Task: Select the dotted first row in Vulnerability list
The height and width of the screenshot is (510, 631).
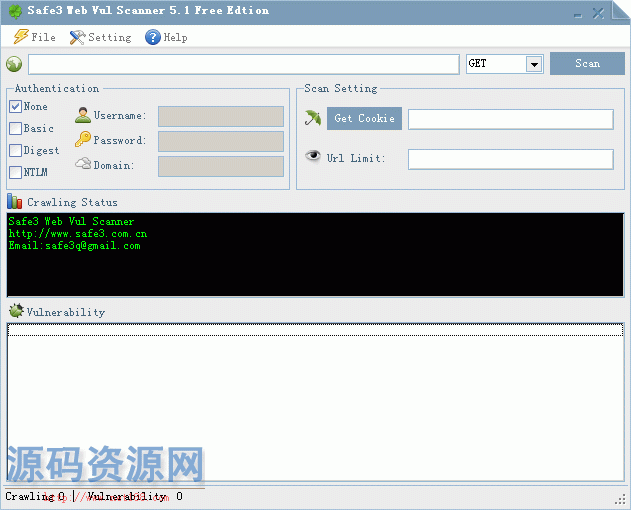Action: pyautogui.click(x=316, y=330)
